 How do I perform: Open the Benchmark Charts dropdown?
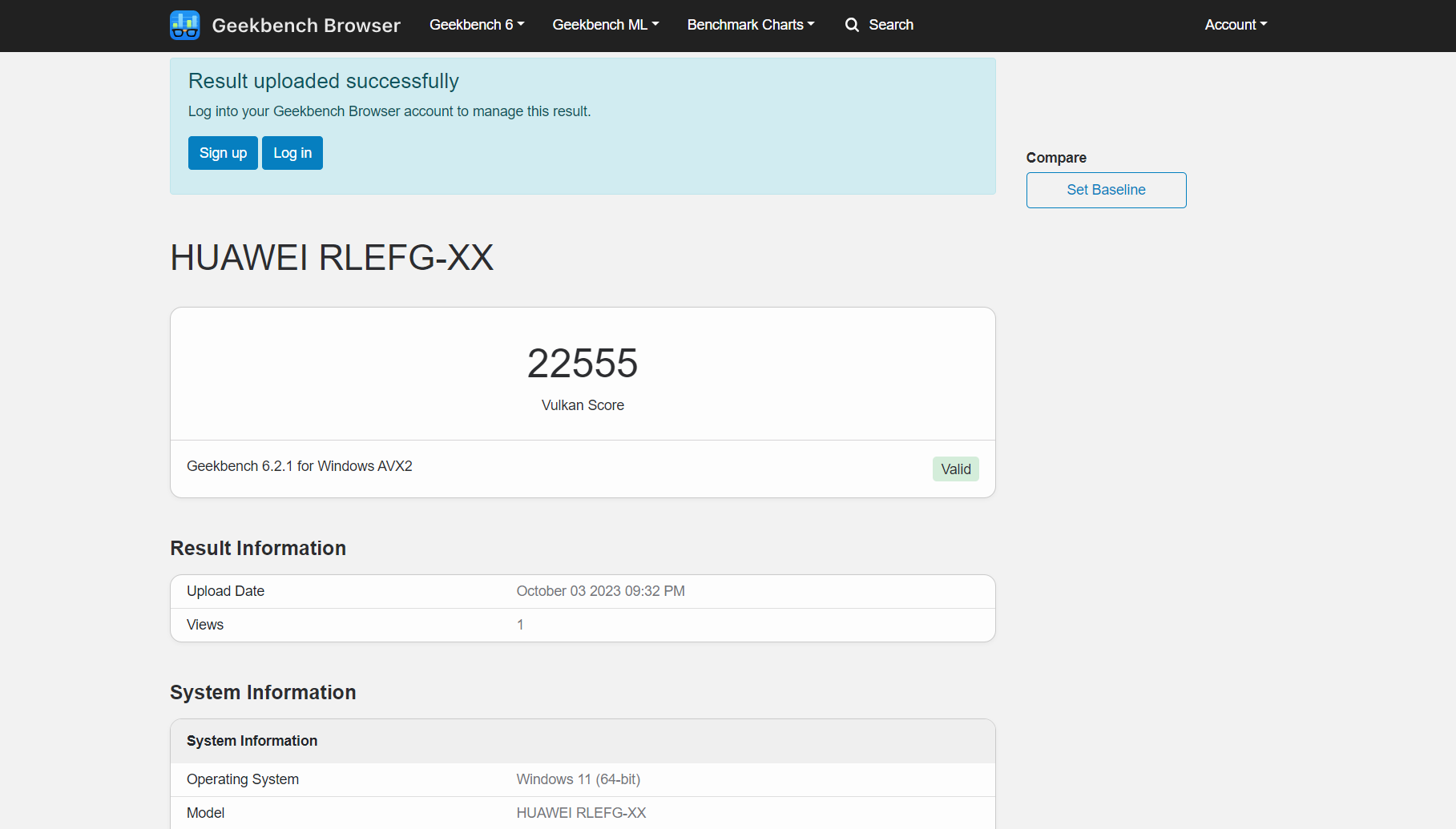click(x=751, y=25)
